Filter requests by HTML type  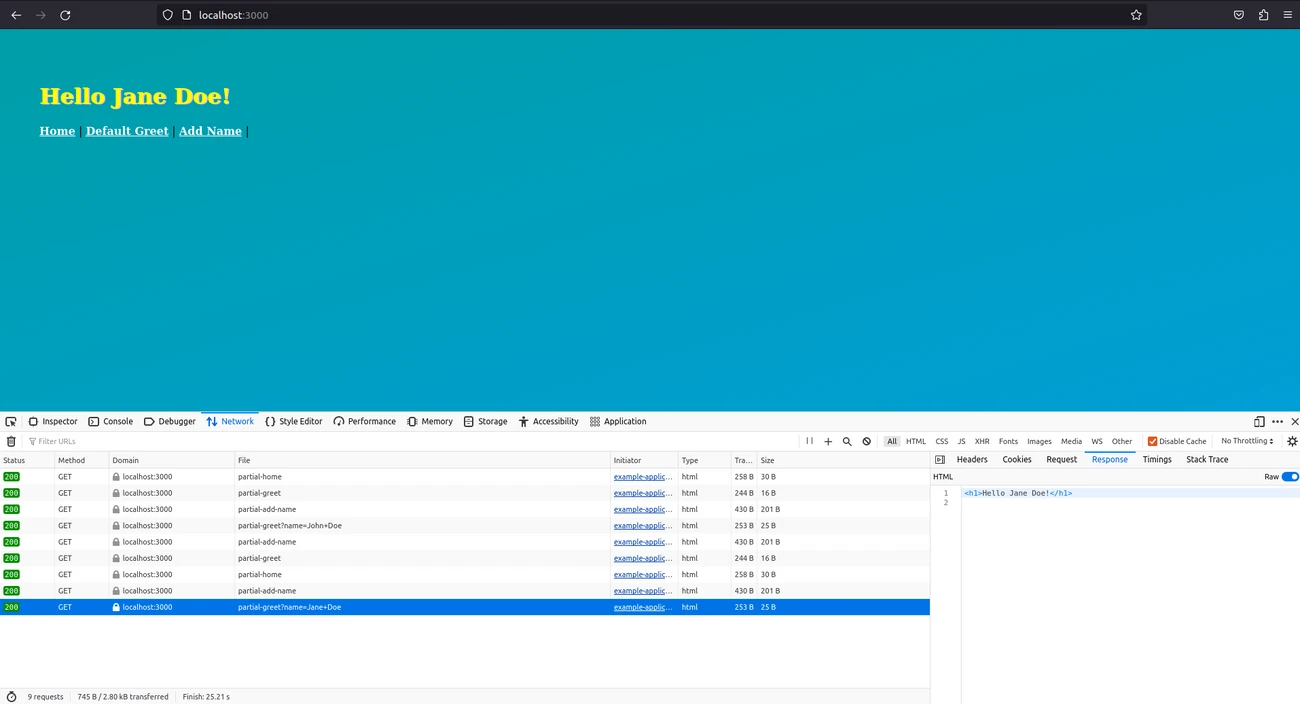coord(916,441)
